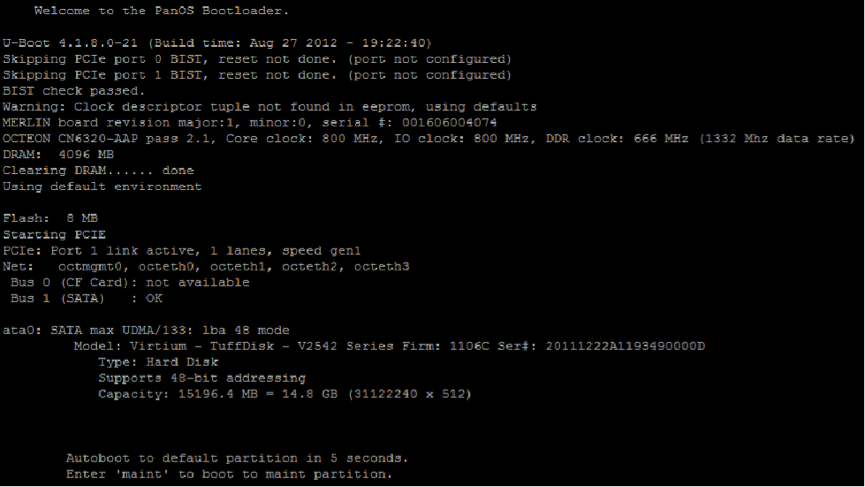Click the U-Boot 4.1.8.0-21 version text

pyautogui.click(x=70, y=43)
